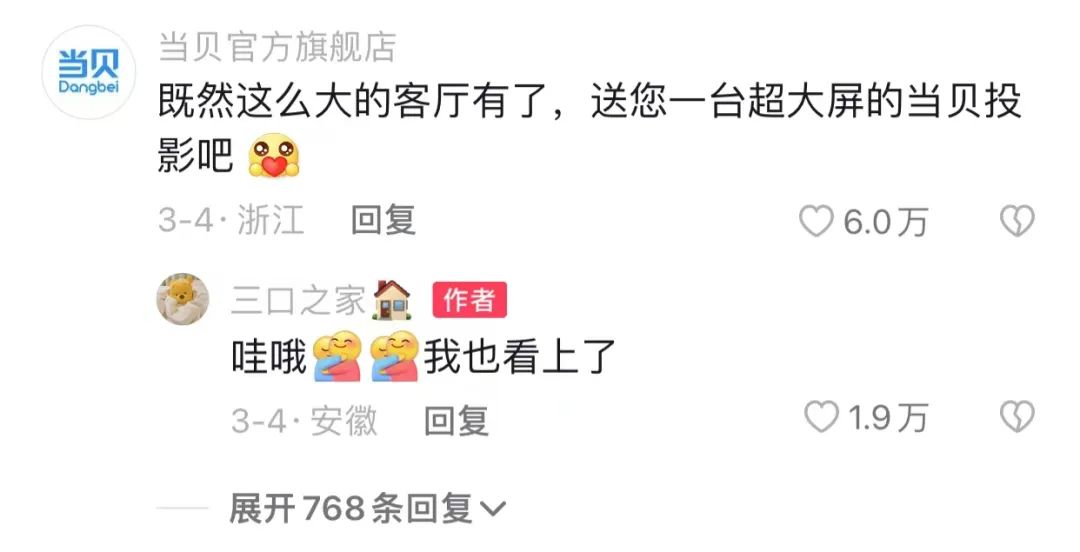Viewport: 1080px width, 552px height.
Task: Reply to the author's comment via 回复
Action: pos(456,420)
